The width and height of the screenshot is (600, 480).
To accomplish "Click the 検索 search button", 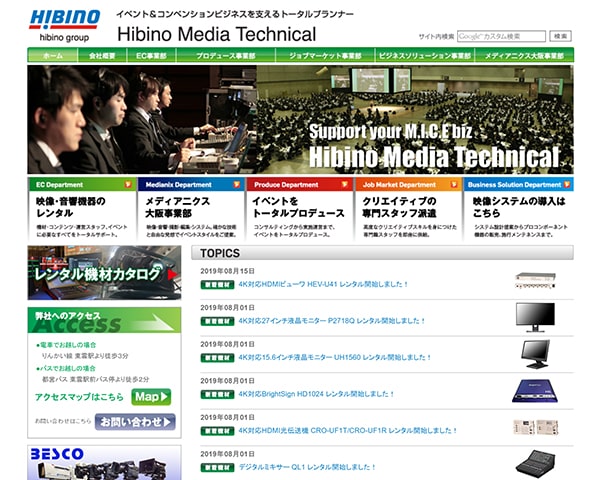I will click(x=561, y=36).
